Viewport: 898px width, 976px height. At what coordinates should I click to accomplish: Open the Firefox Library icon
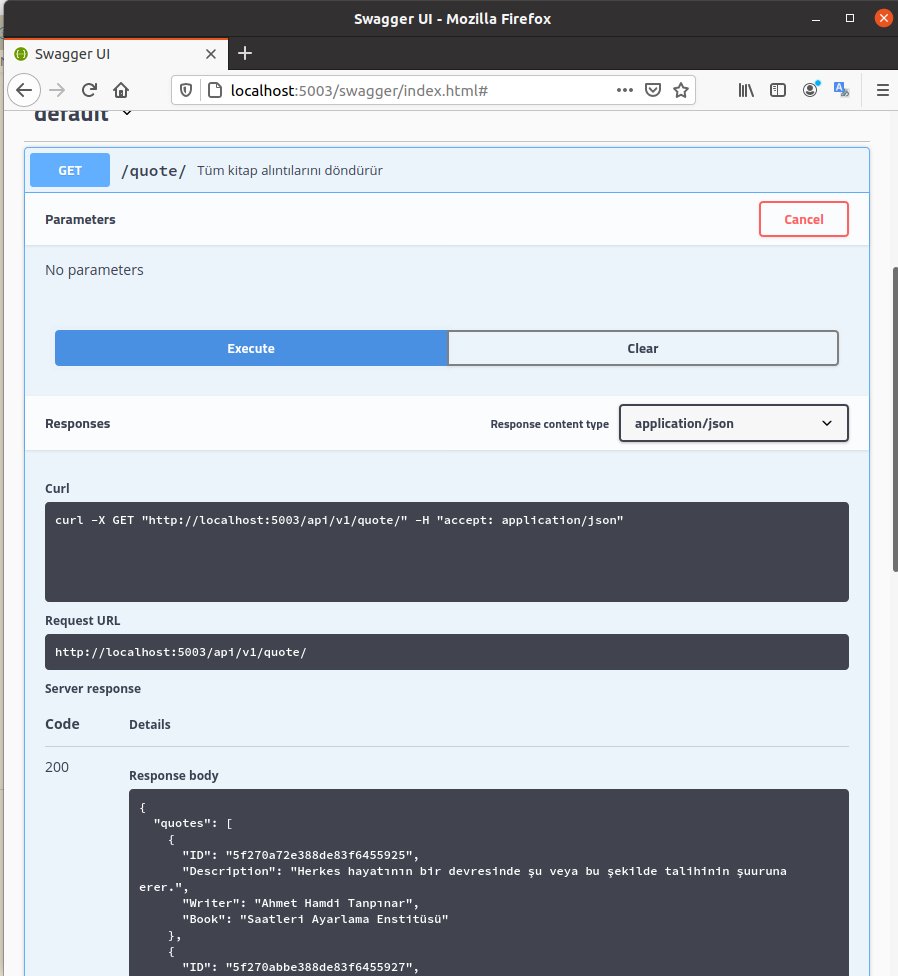tap(746, 90)
